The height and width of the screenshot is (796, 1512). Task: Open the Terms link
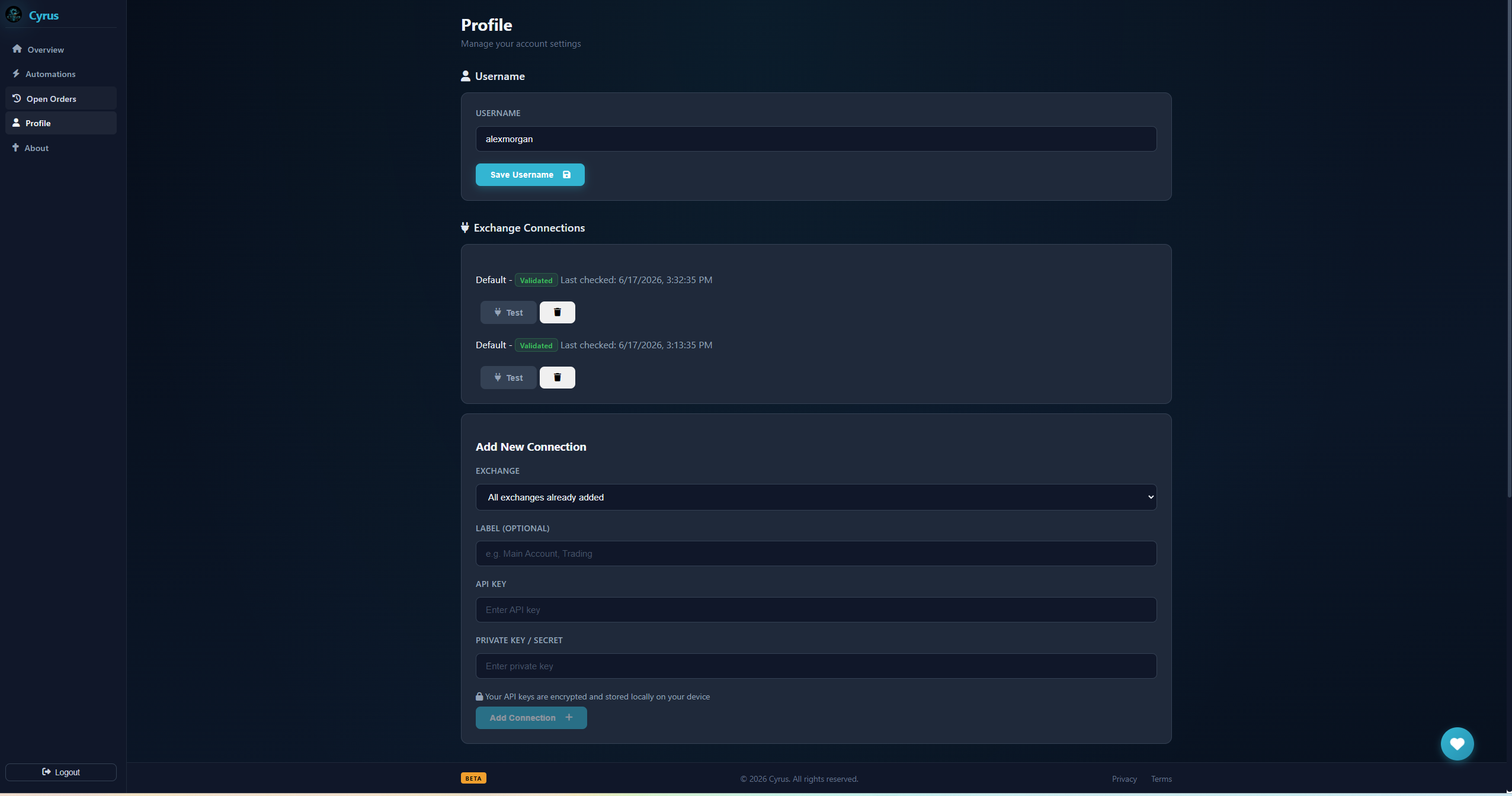pyautogui.click(x=1161, y=779)
